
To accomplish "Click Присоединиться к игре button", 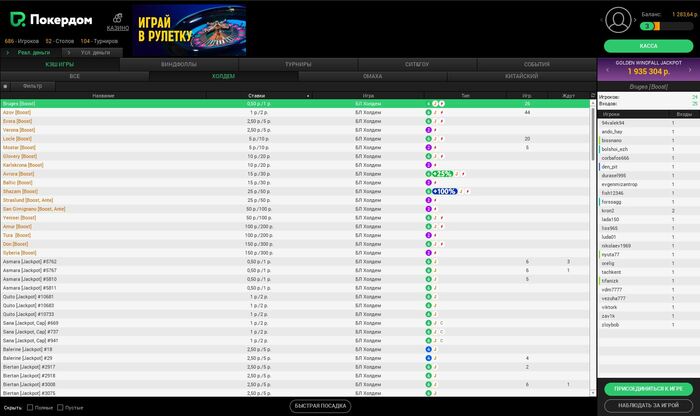I will coord(648,389).
